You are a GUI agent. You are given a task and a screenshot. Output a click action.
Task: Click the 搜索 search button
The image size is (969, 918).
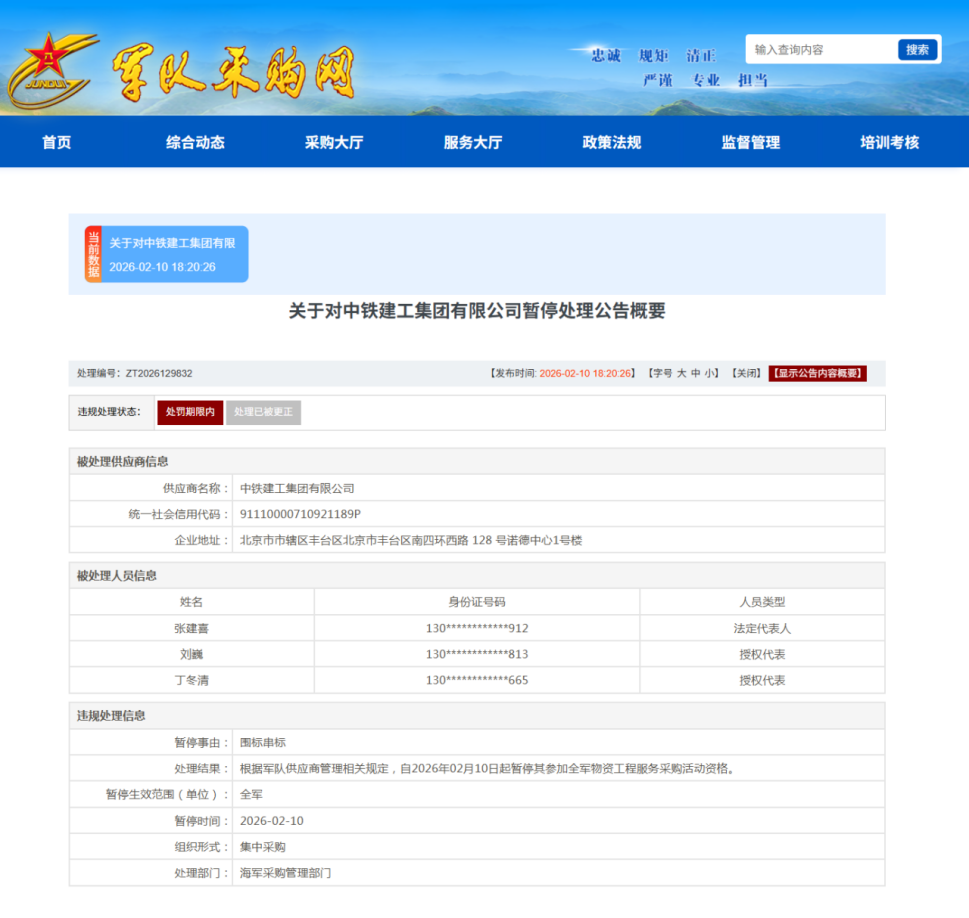pyautogui.click(x=917, y=48)
